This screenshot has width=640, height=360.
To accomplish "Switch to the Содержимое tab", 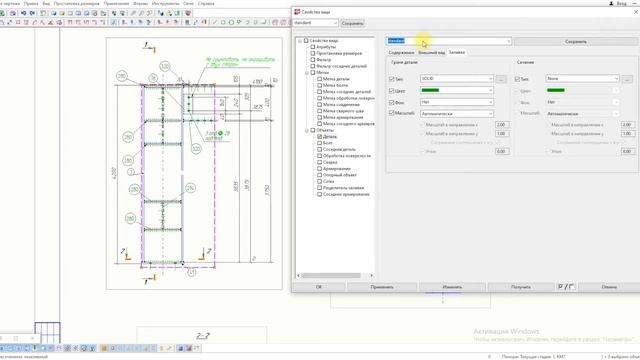I will coord(401,53).
